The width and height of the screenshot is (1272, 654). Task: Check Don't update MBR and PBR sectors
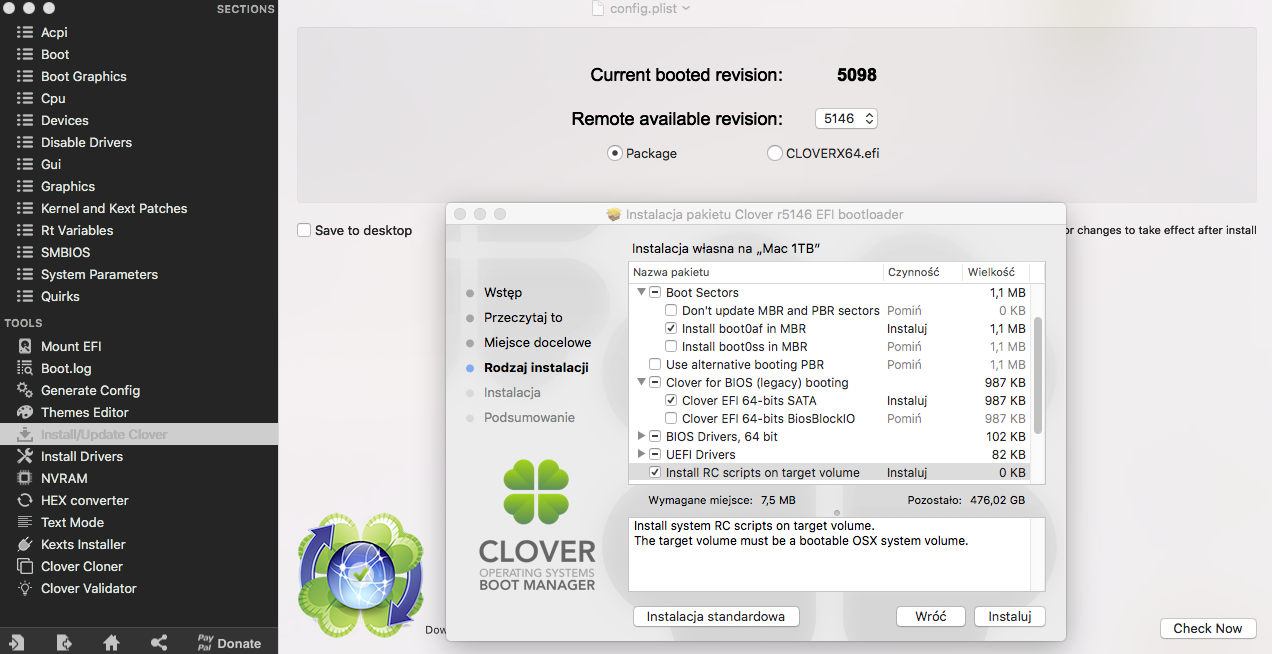tap(671, 311)
